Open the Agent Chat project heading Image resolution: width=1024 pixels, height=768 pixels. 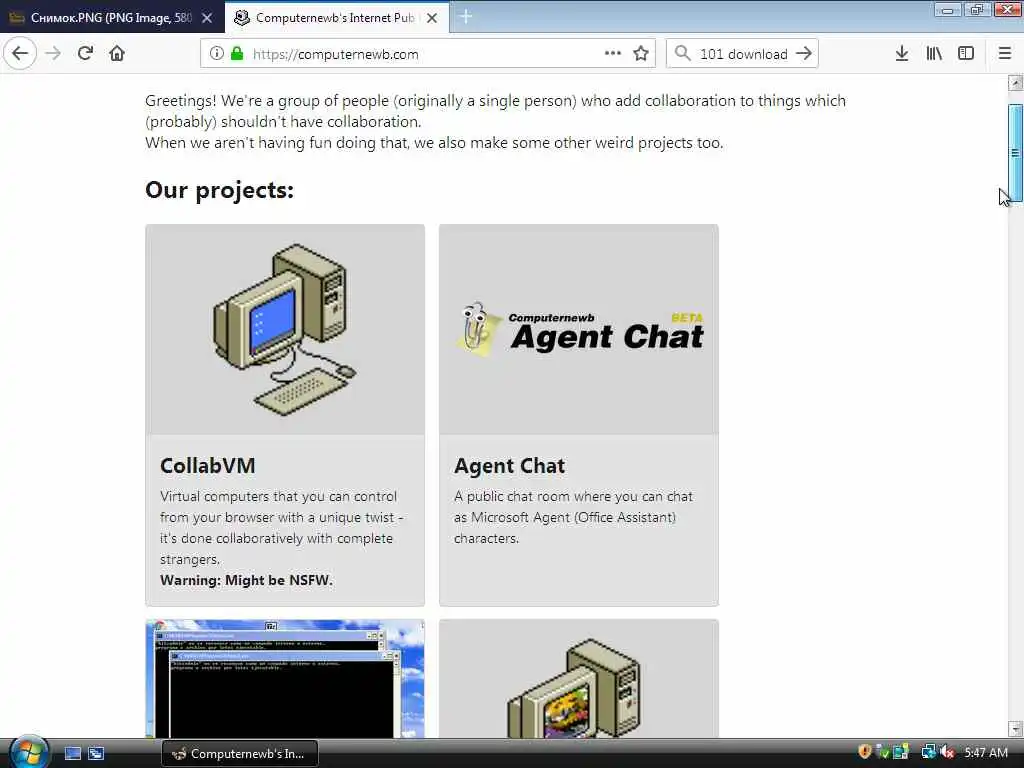point(509,466)
